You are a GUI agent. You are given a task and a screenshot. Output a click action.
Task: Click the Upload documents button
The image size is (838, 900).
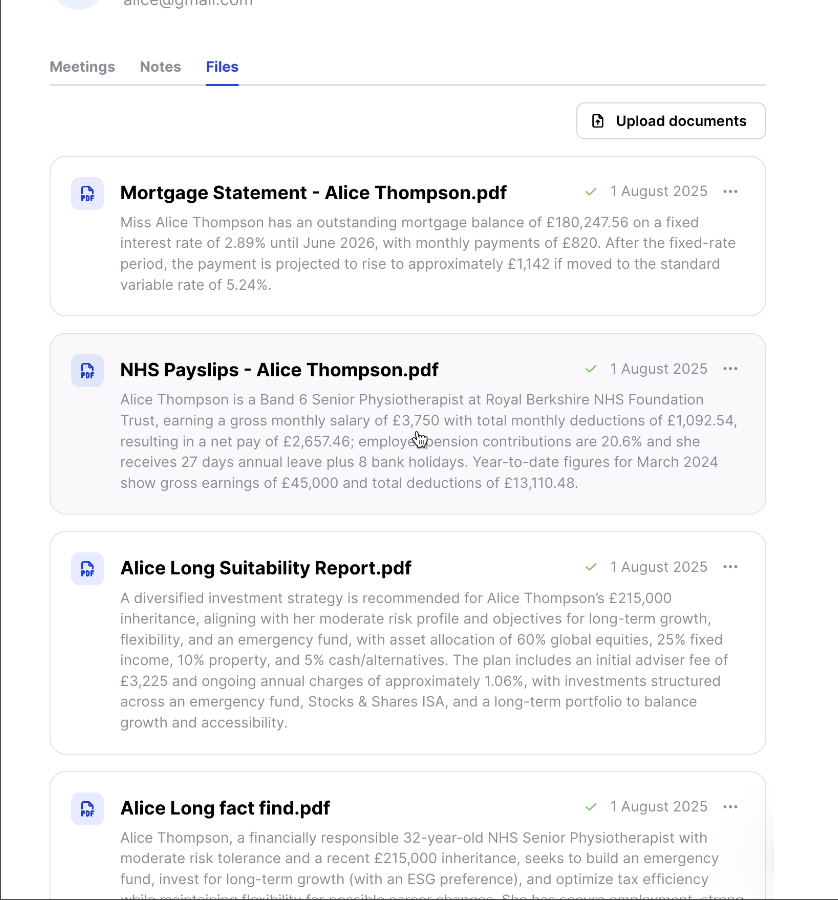click(670, 121)
